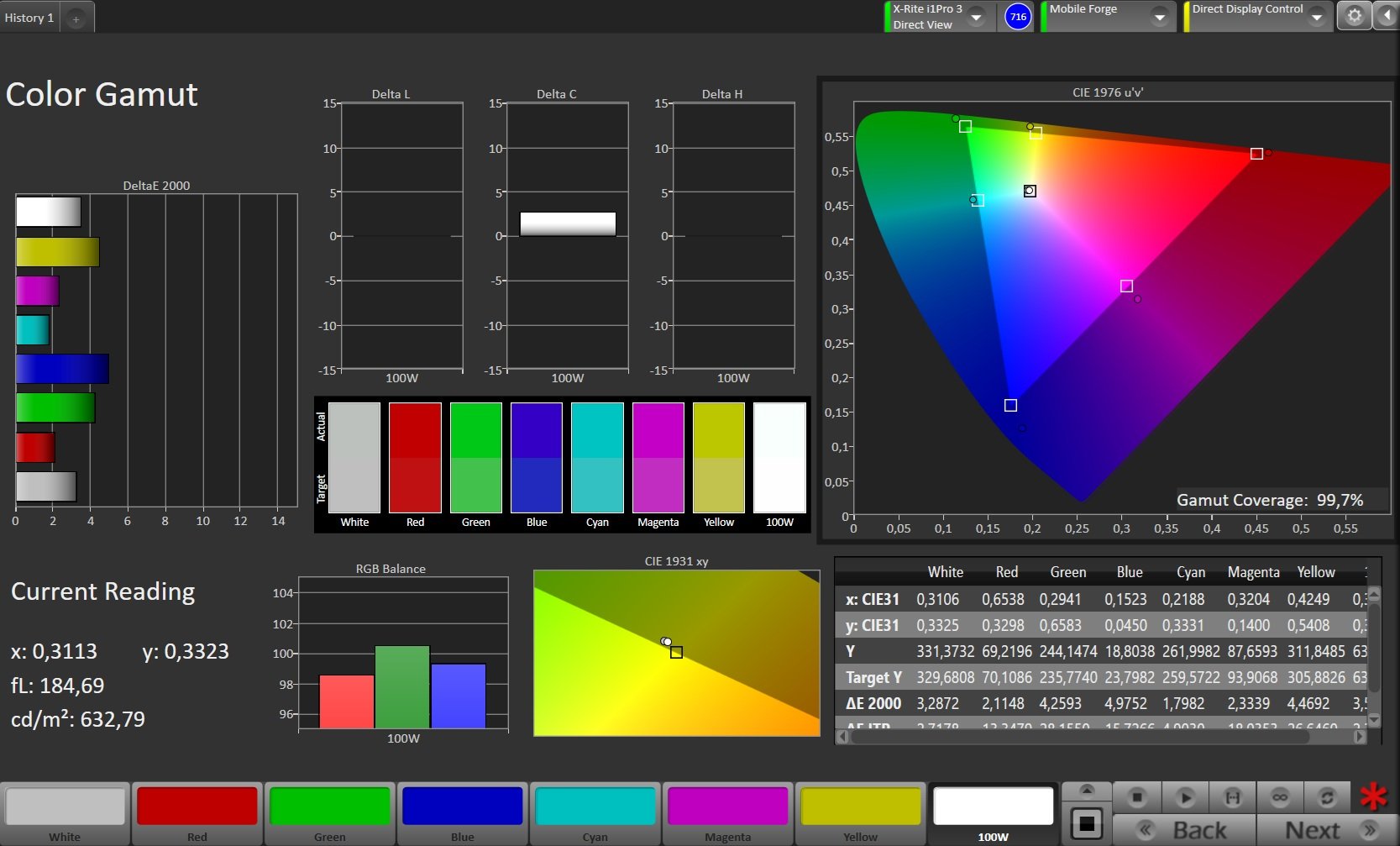
Task: Click the Next button
Action: (1327, 830)
